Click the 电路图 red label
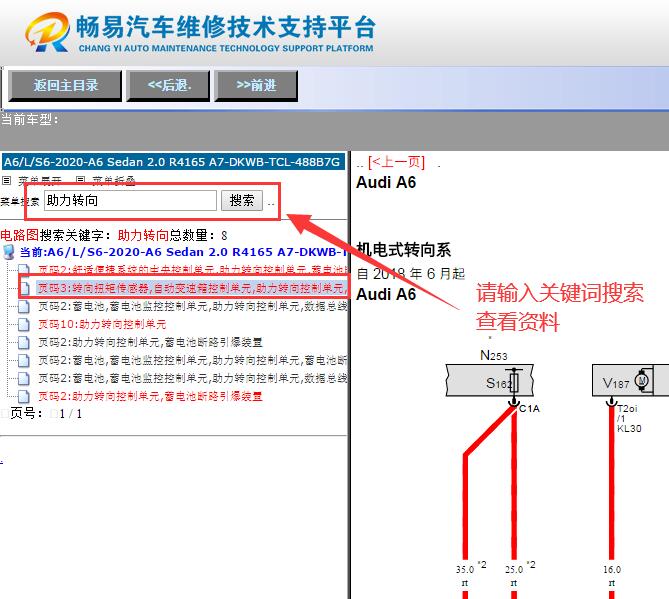The height and width of the screenshot is (599, 669). coord(20,235)
